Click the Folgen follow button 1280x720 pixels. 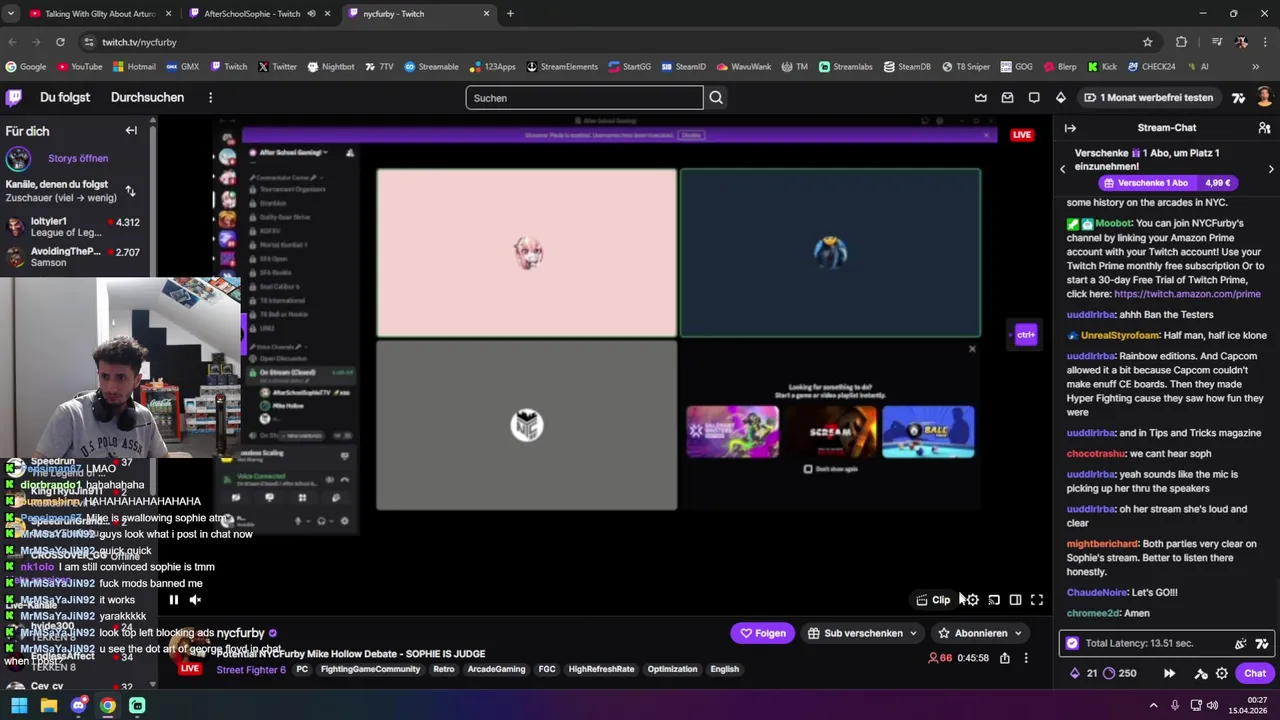click(x=762, y=633)
